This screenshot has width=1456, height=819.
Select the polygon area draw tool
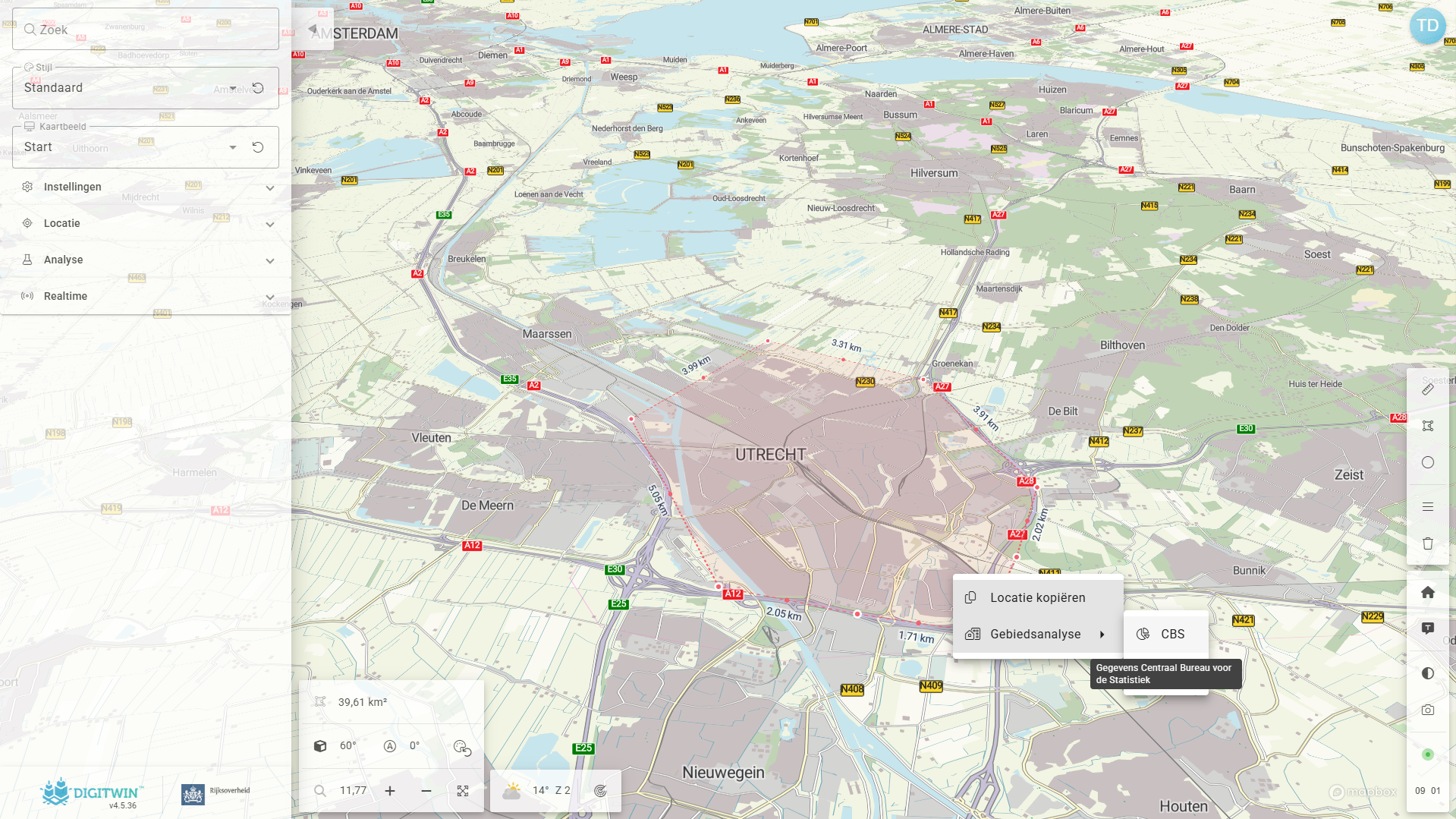pyautogui.click(x=1427, y=426)
